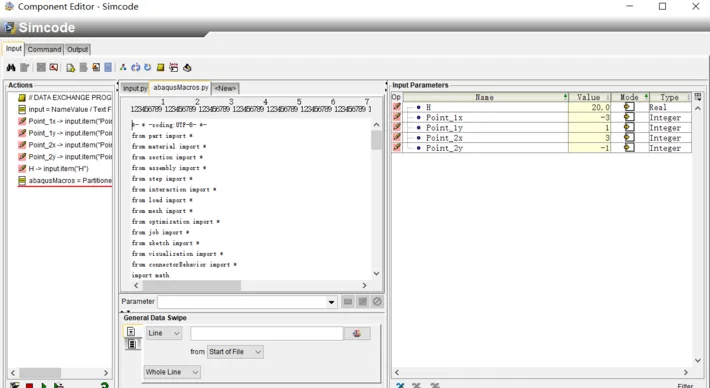Select the abaqusMacros = Partitione action row
This screenshot has width=710, height=388.
click(x=64, y=180)
